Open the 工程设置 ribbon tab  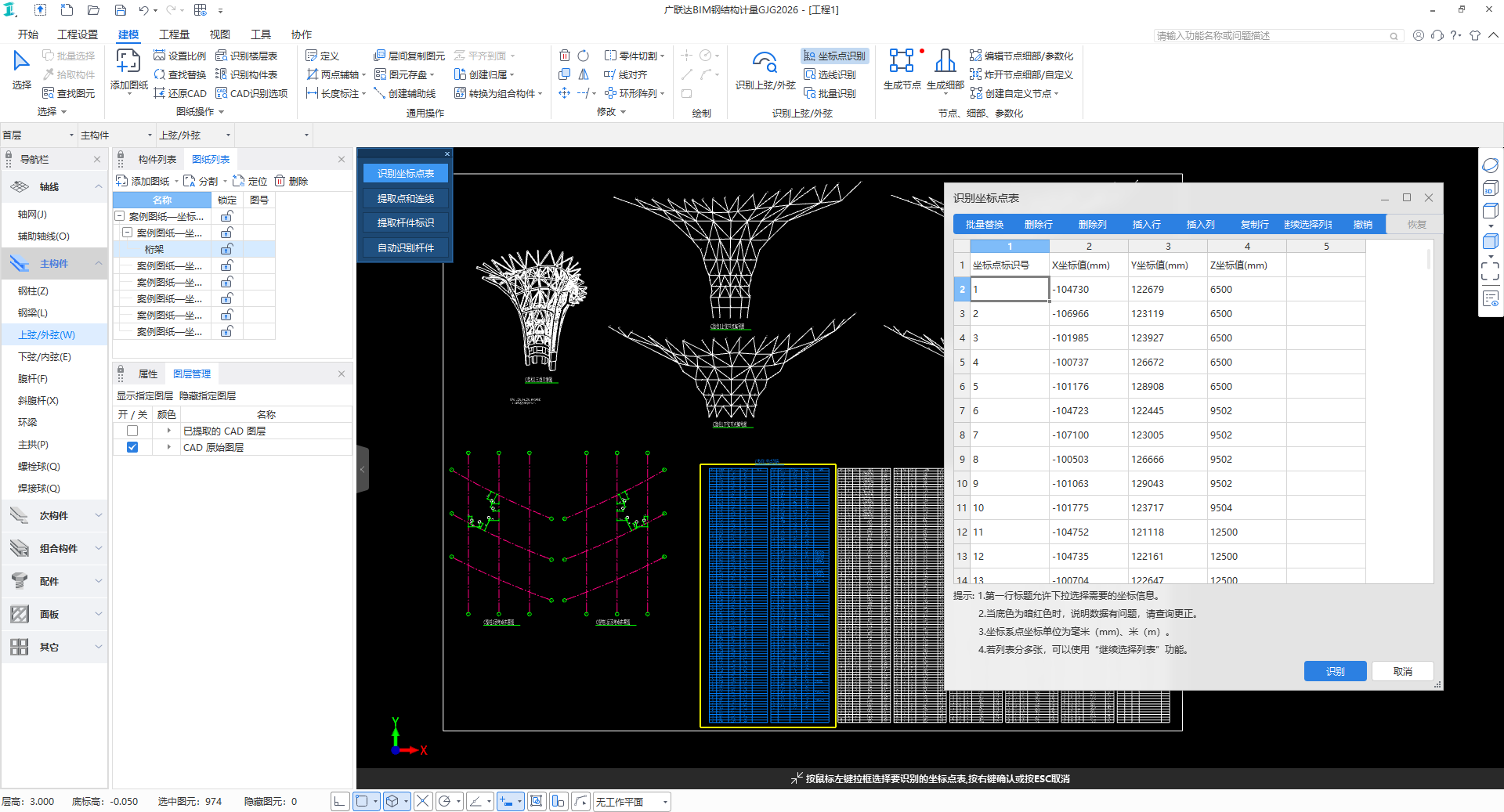tap(78, 34)
